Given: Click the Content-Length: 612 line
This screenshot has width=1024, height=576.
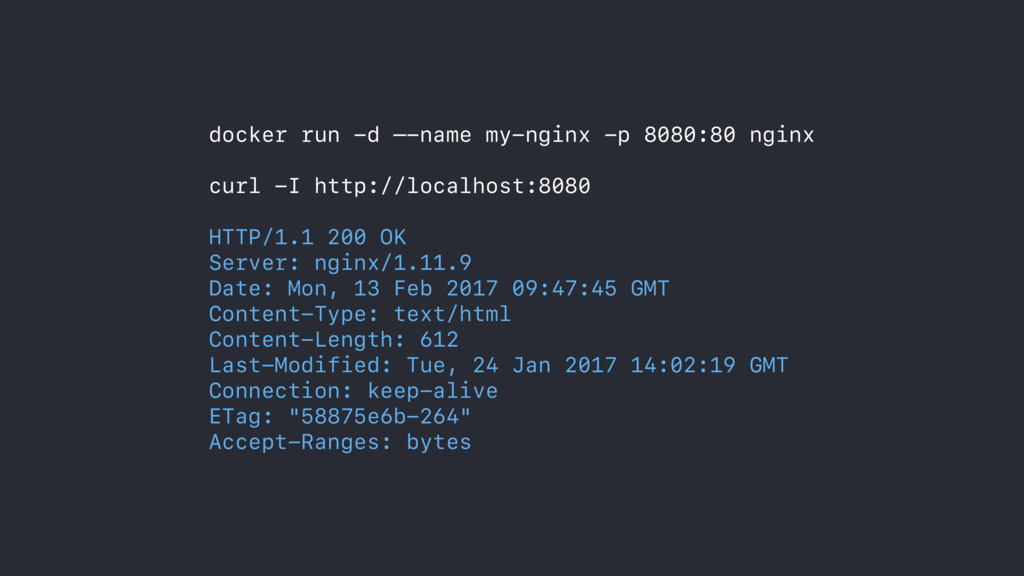Looking at the screenshot, I should click(334, 340).
